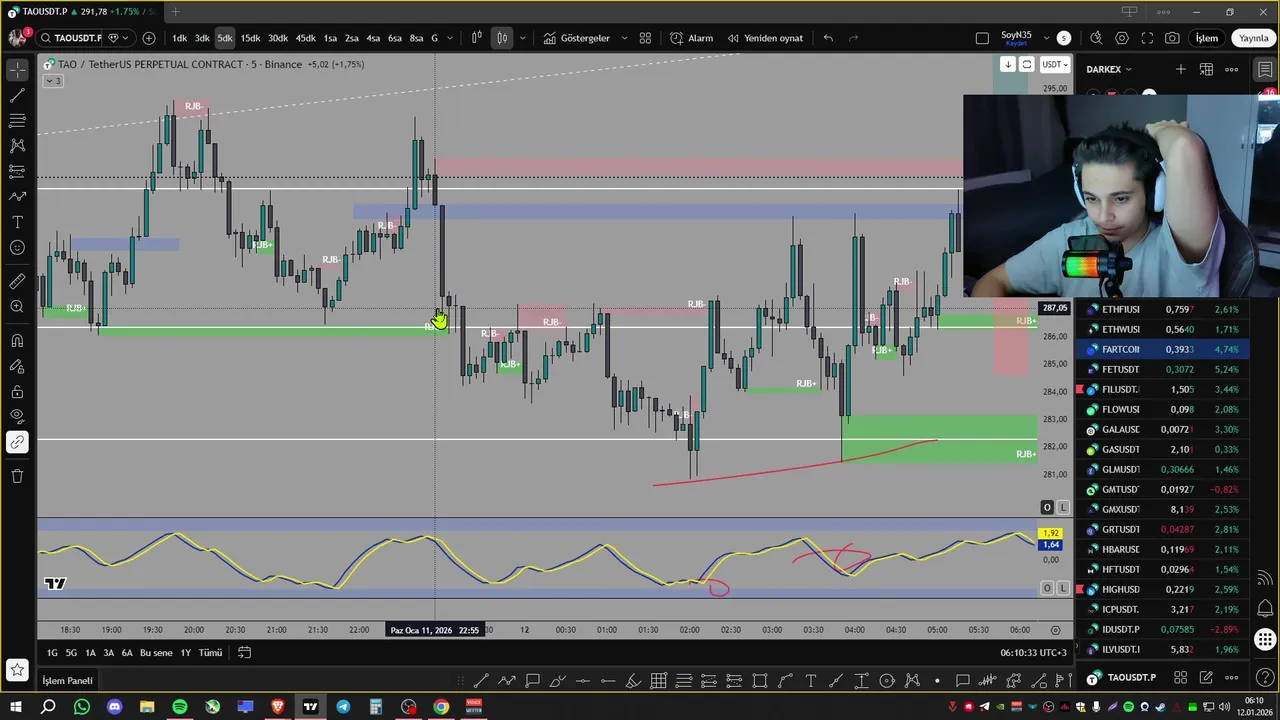Expand the timeframe list dropdown
The height and width of the screenshot is (720, 1280).
[450, 38]
